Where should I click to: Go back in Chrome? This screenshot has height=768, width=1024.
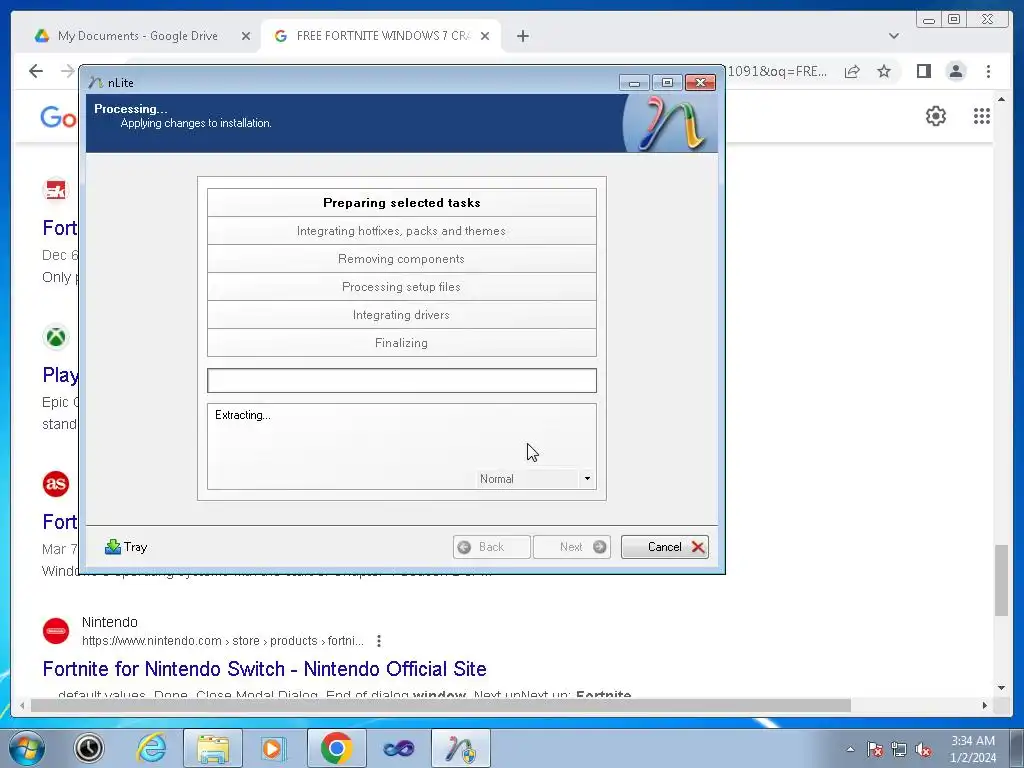36,71
